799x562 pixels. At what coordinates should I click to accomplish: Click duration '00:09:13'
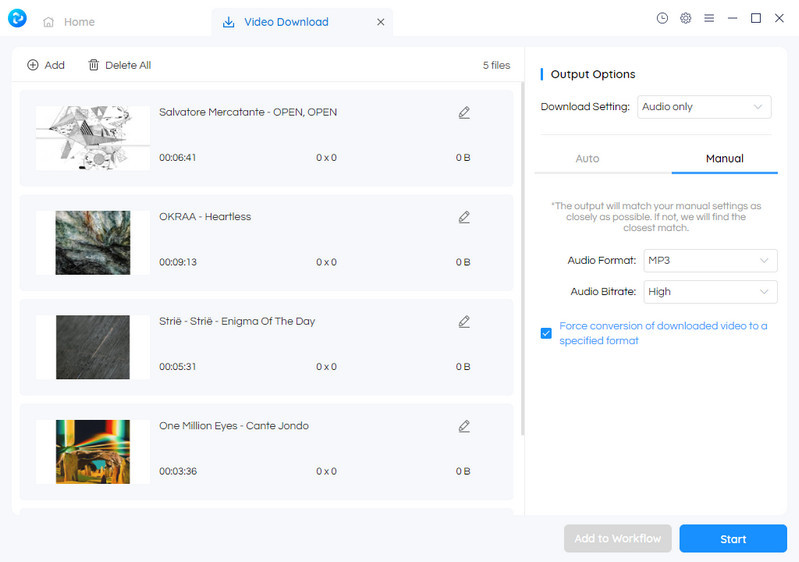pos(177,262)
